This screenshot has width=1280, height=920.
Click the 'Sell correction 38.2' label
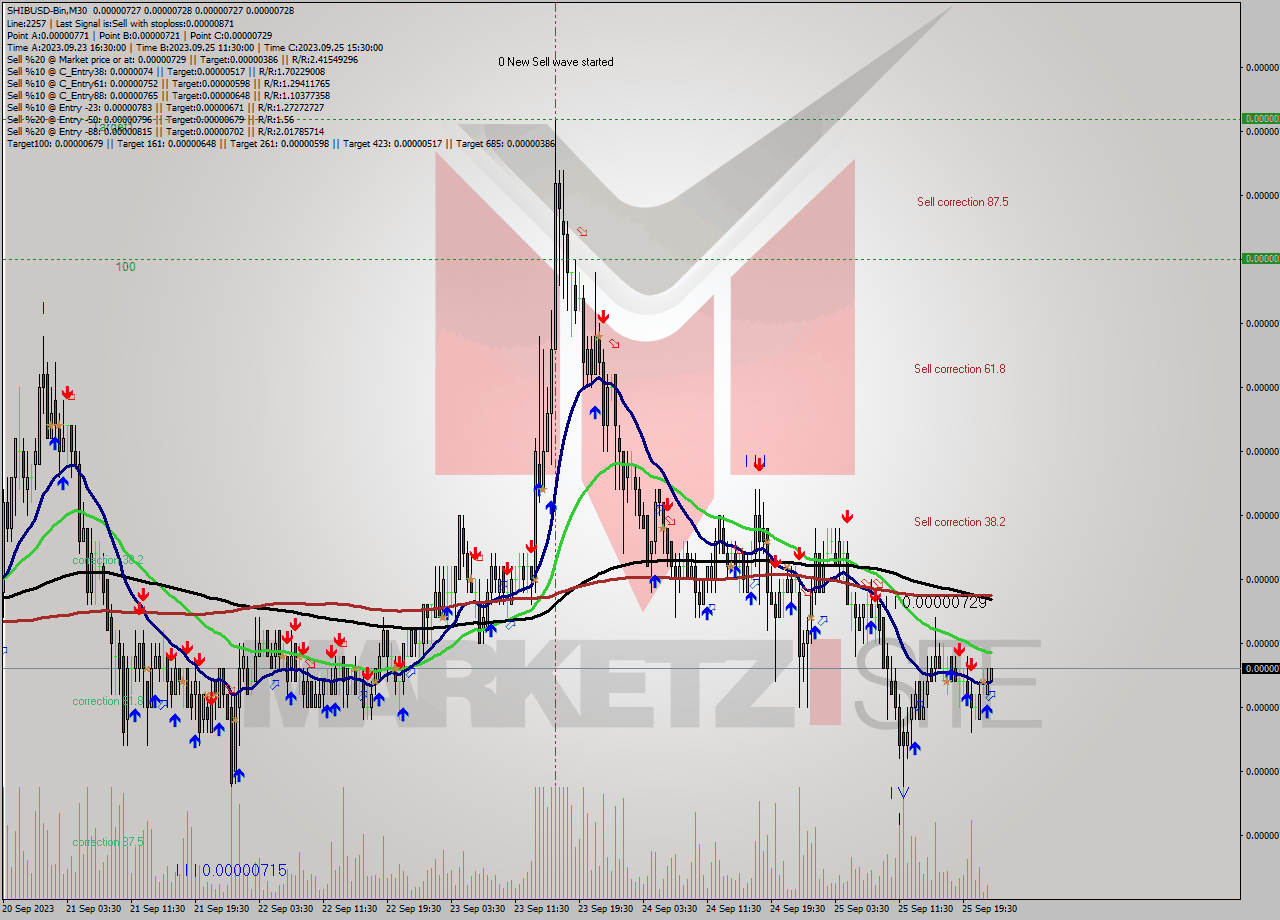click(x=959, y=522)
